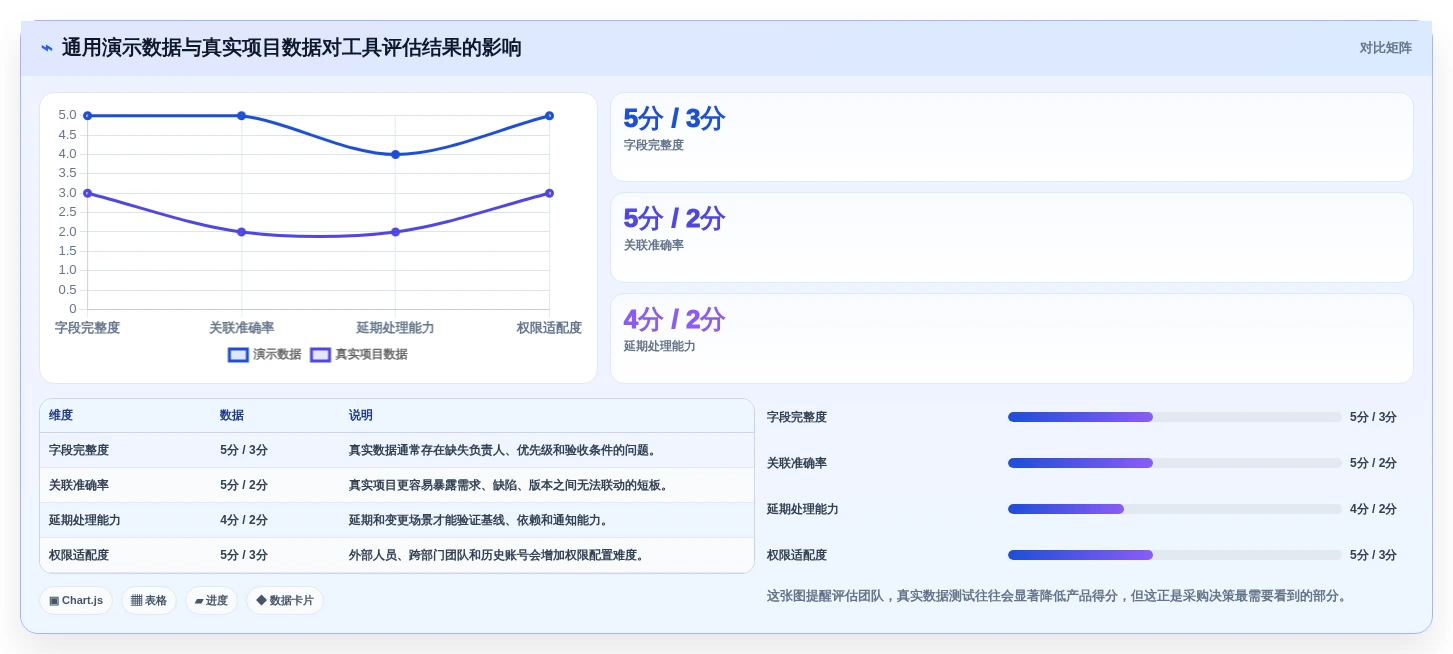Open the 4分 / 2分 延期处理能力 data card
1453x654 pixels.
tap(1012, 338)
